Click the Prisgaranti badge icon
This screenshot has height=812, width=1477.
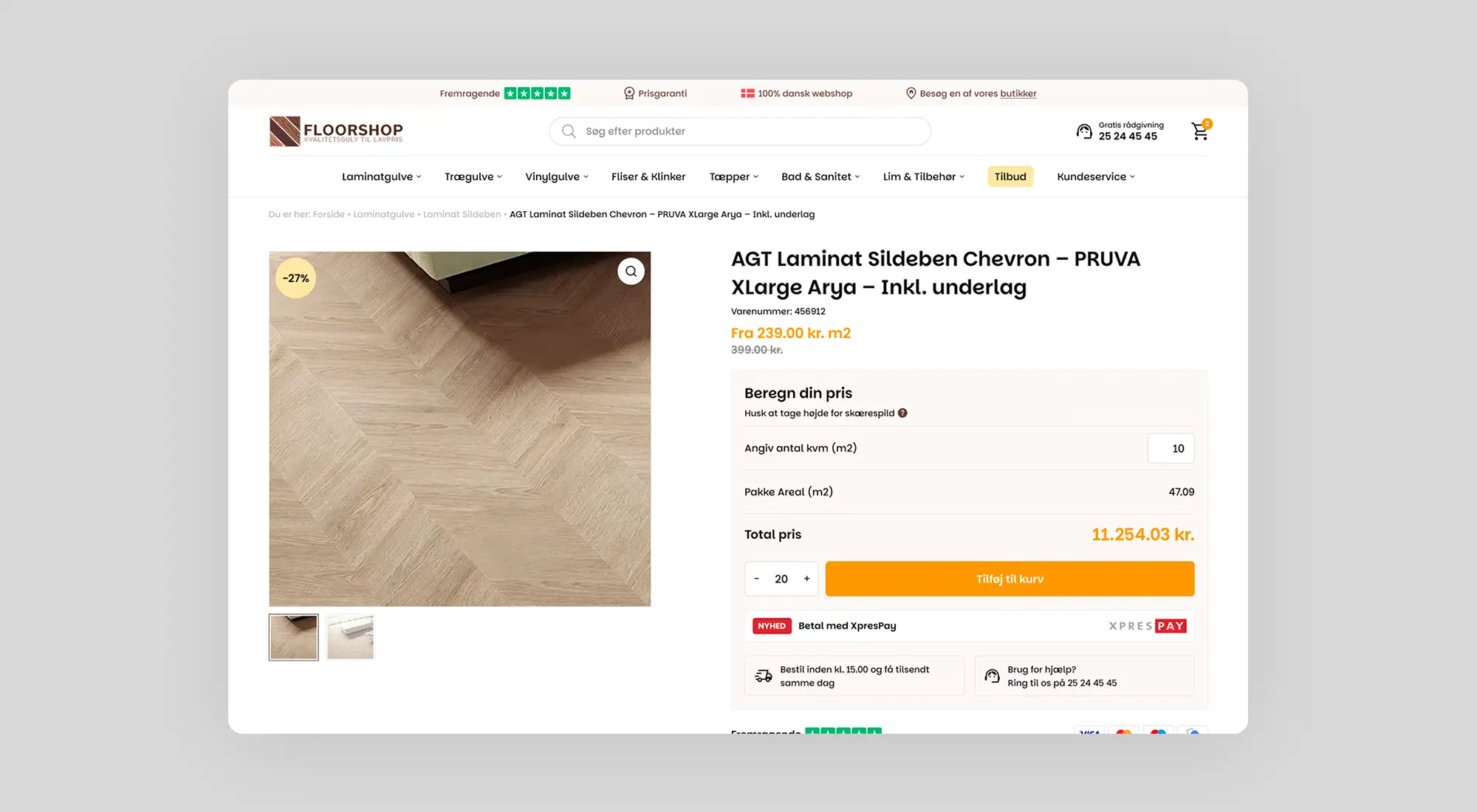[629, 94]
